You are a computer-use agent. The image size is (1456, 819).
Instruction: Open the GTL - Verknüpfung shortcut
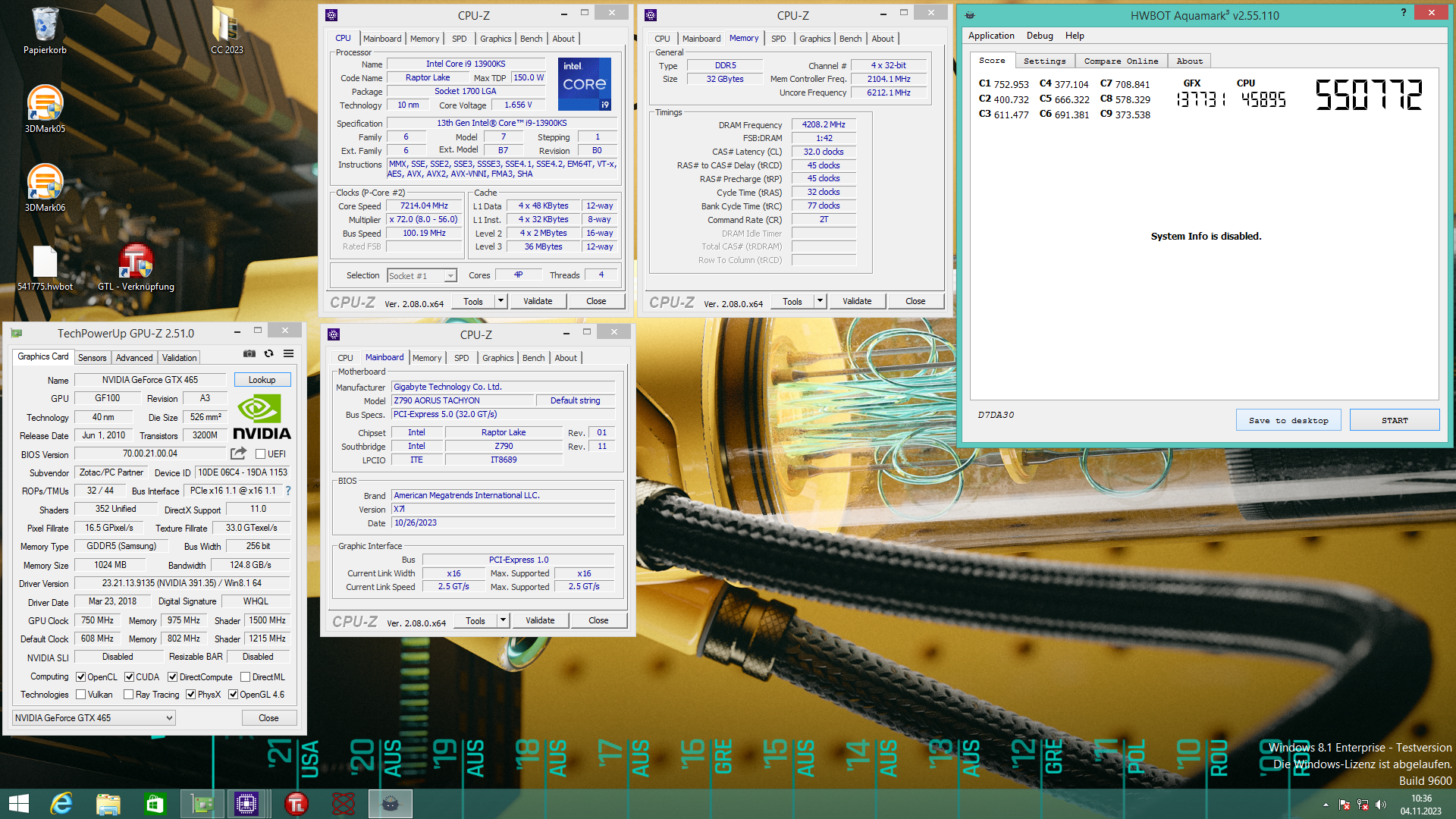click(x=136, y=267)
